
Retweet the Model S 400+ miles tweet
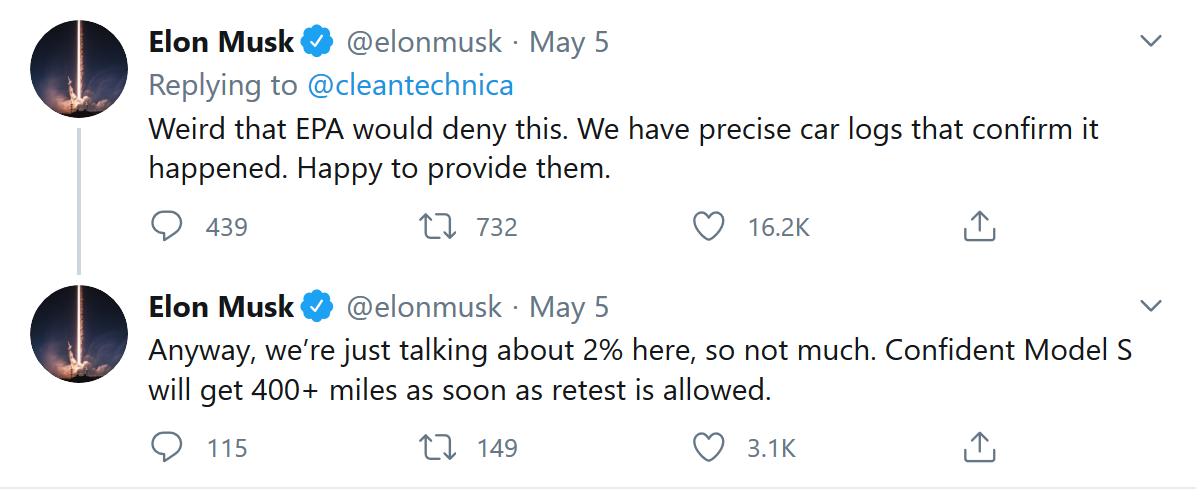pos(439,448)
